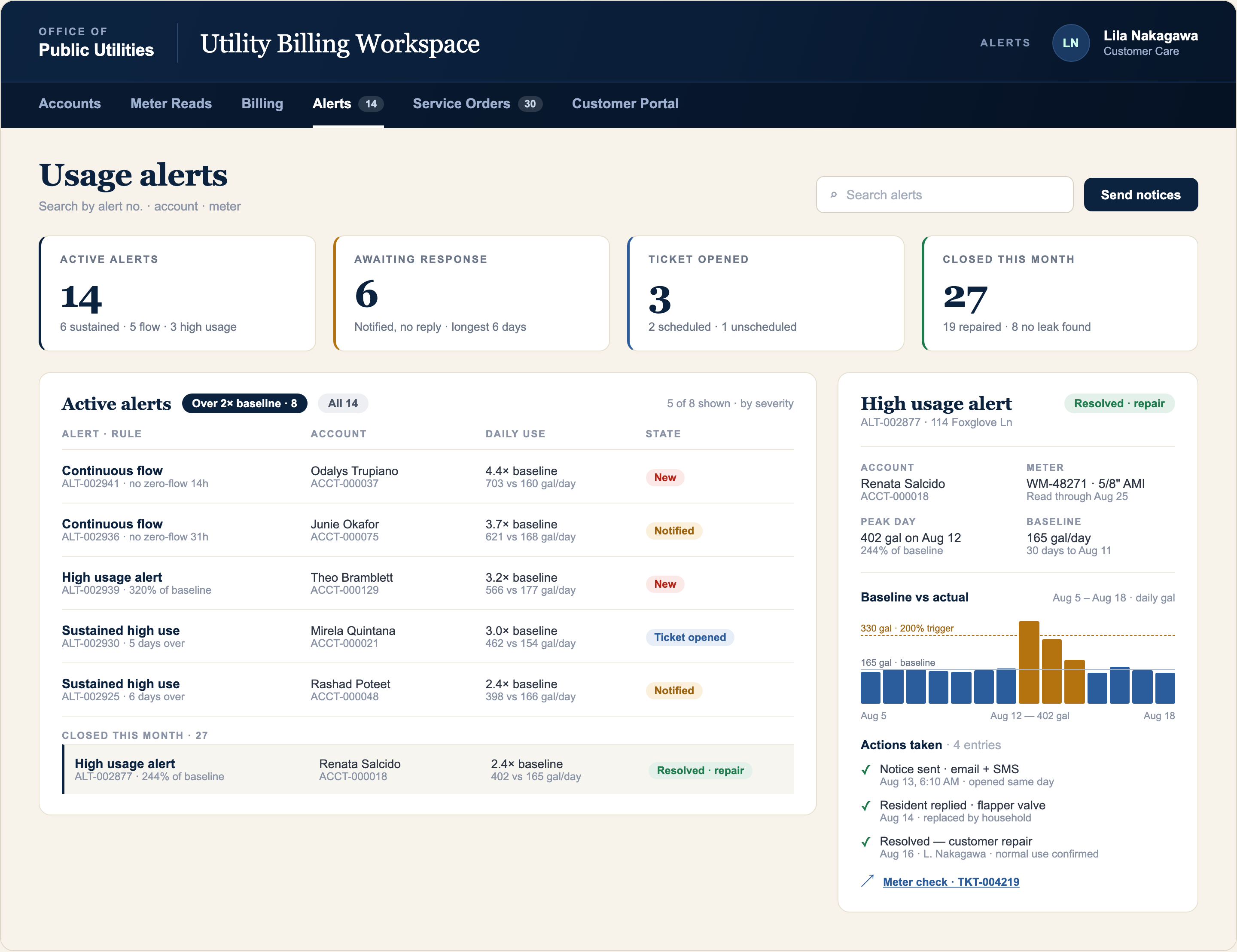This screenshot has height=952, width=1237.
Task: Click the LN user avatar
Action: pos(1070,43)
